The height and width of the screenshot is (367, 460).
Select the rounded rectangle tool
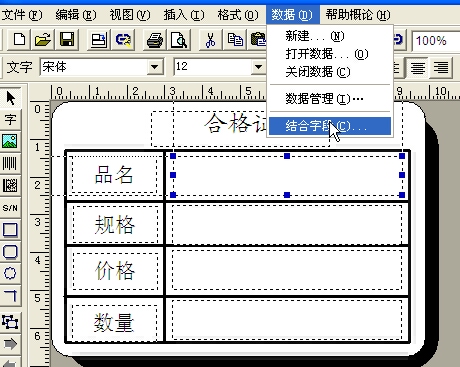coord(10,252)
